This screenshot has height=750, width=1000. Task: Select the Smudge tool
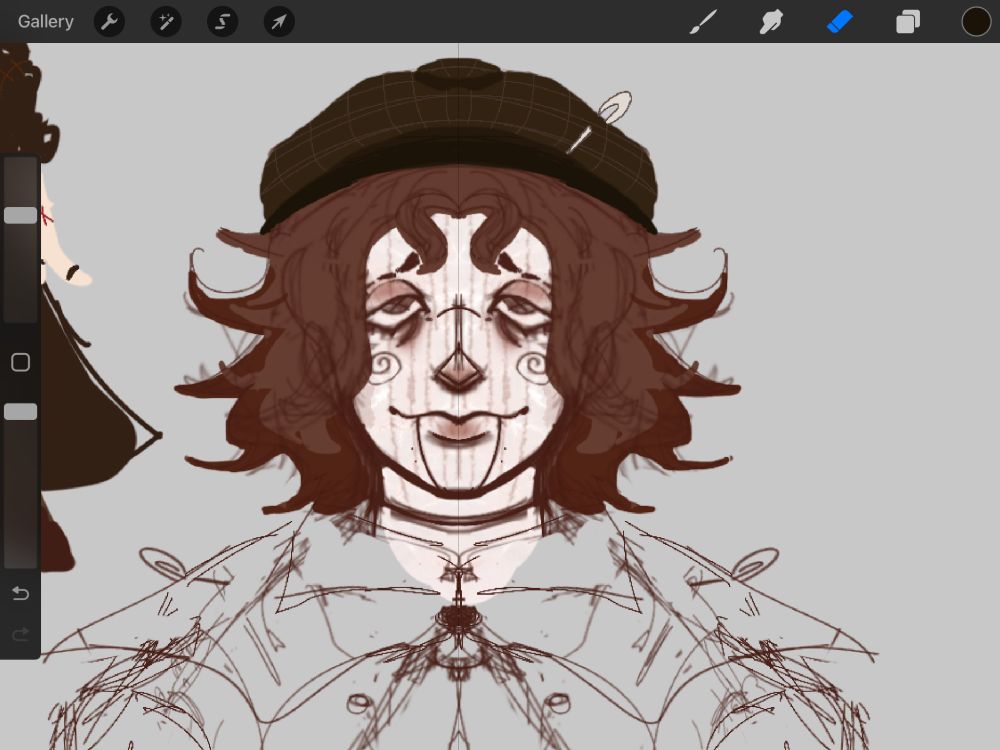(771, 22)
